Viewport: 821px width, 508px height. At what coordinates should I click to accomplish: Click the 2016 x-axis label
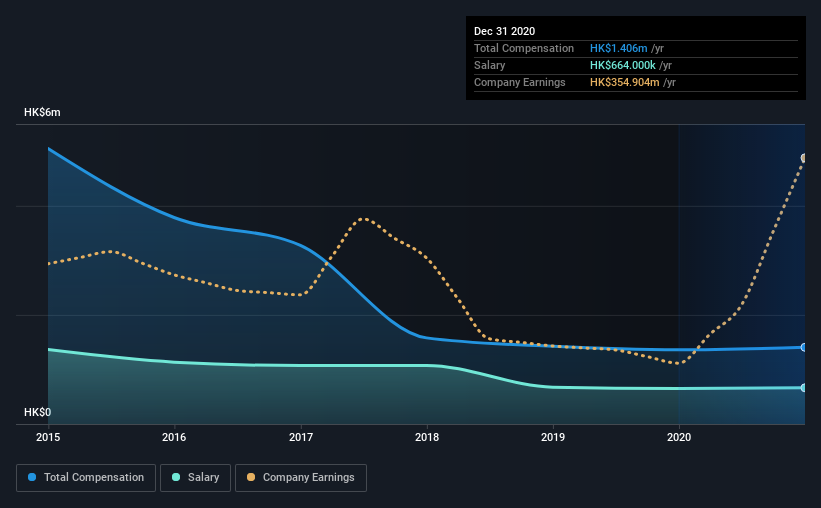[x=174, y=437]
